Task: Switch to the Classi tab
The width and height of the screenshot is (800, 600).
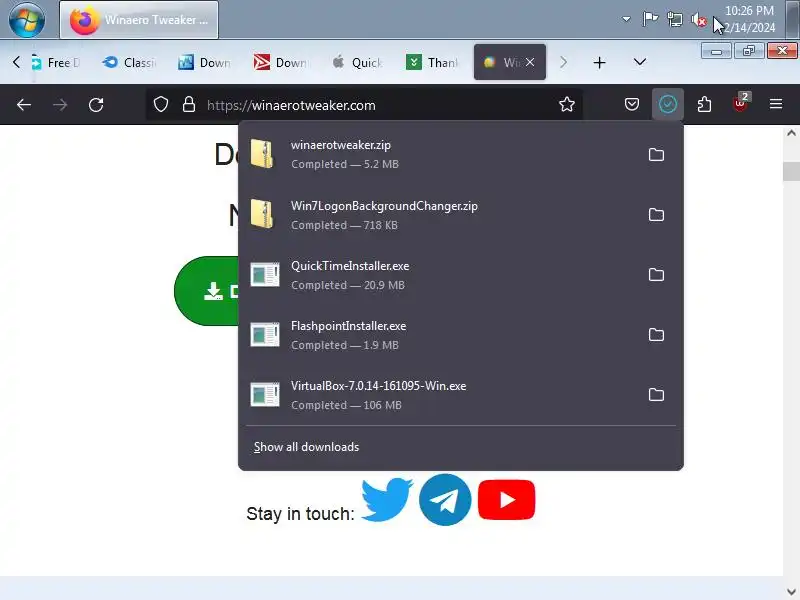Action: point(129,62)
